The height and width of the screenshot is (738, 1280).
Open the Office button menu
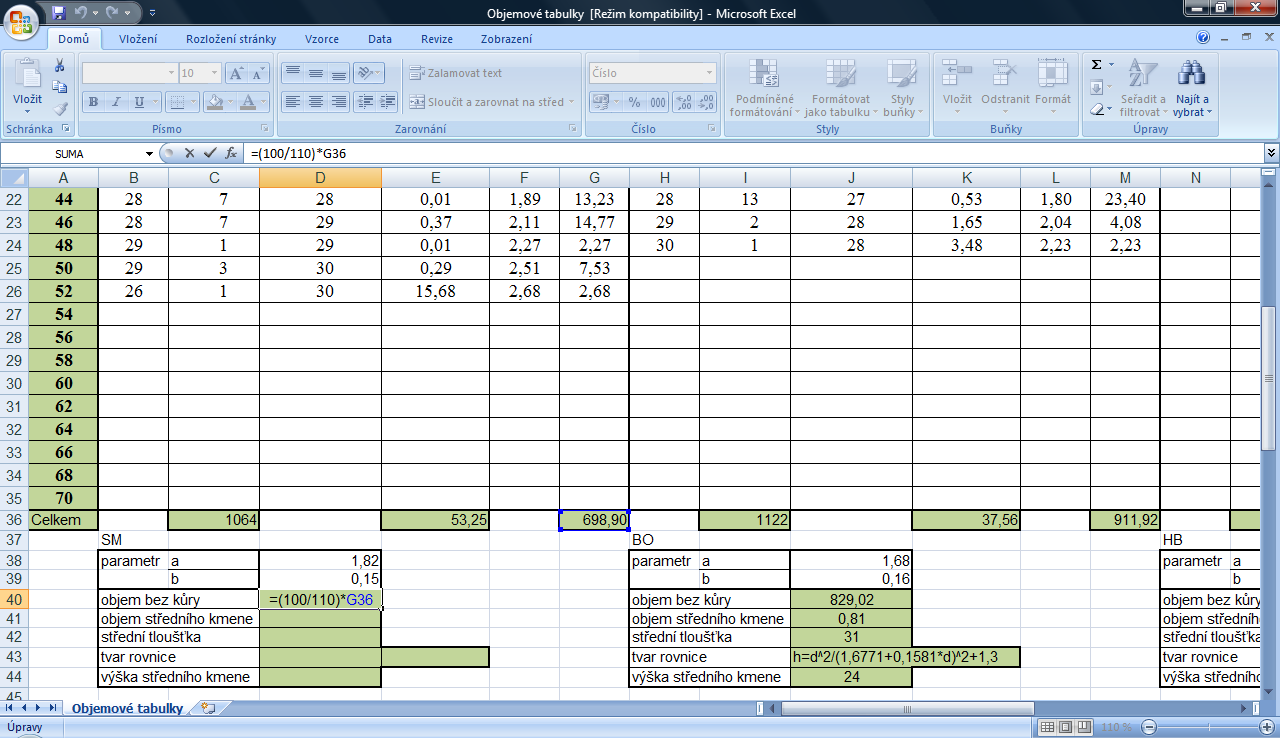(21, 20)
